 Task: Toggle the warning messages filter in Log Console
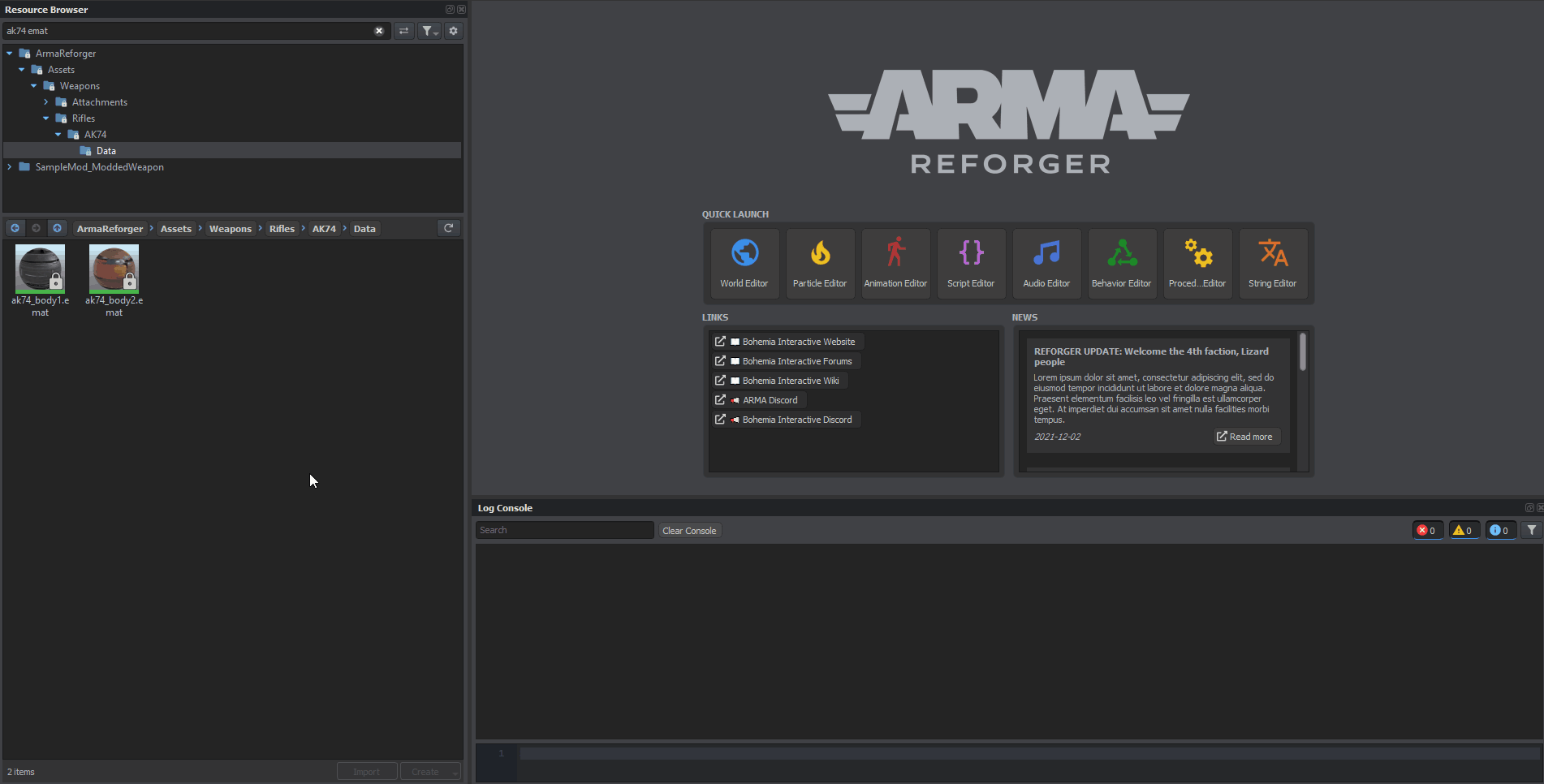point(1464,530)
